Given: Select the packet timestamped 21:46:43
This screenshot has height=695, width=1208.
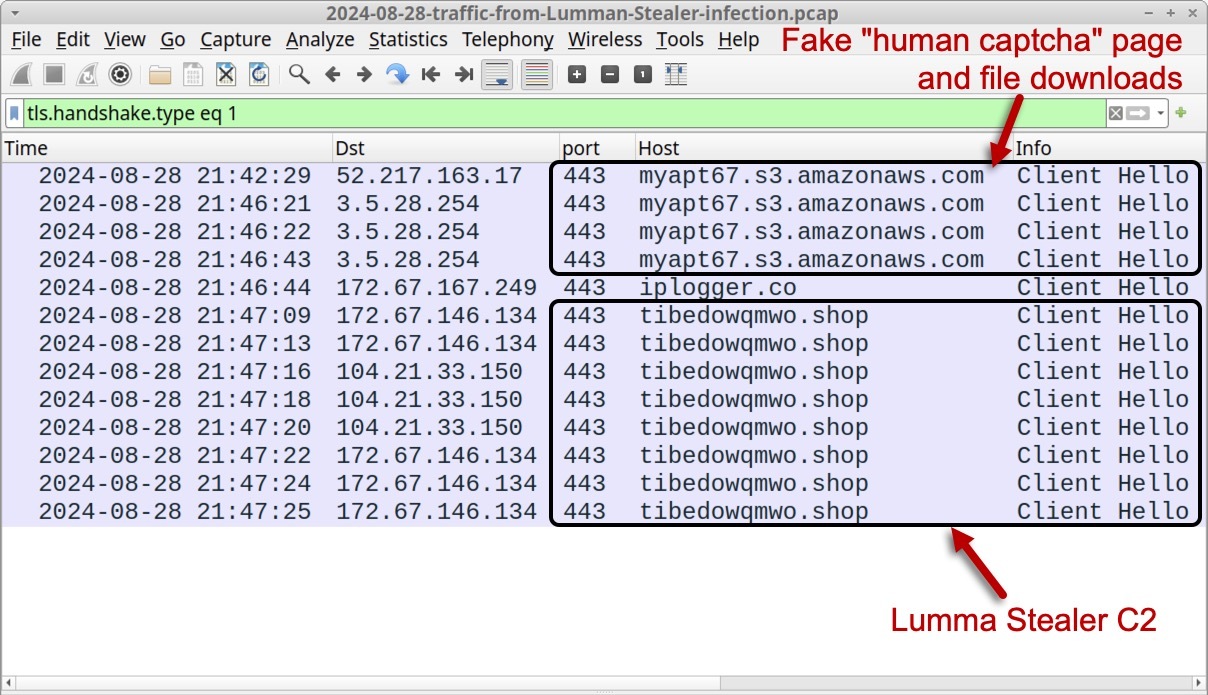Looking at the screenshot, I should (604, 260).
